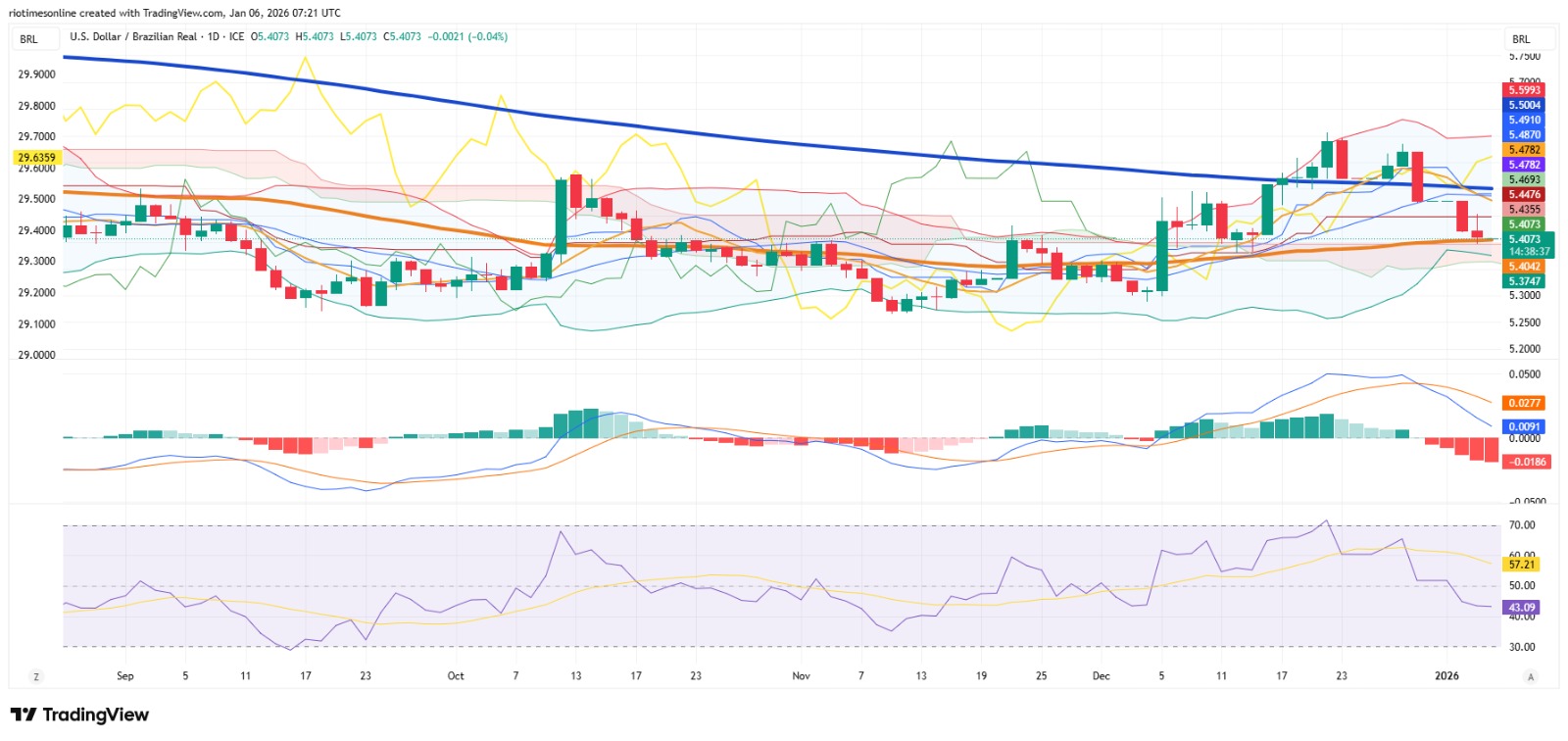Click the yellow 57.21 RSI average label
1568x741 pixels.
(x=1522, y=565)
